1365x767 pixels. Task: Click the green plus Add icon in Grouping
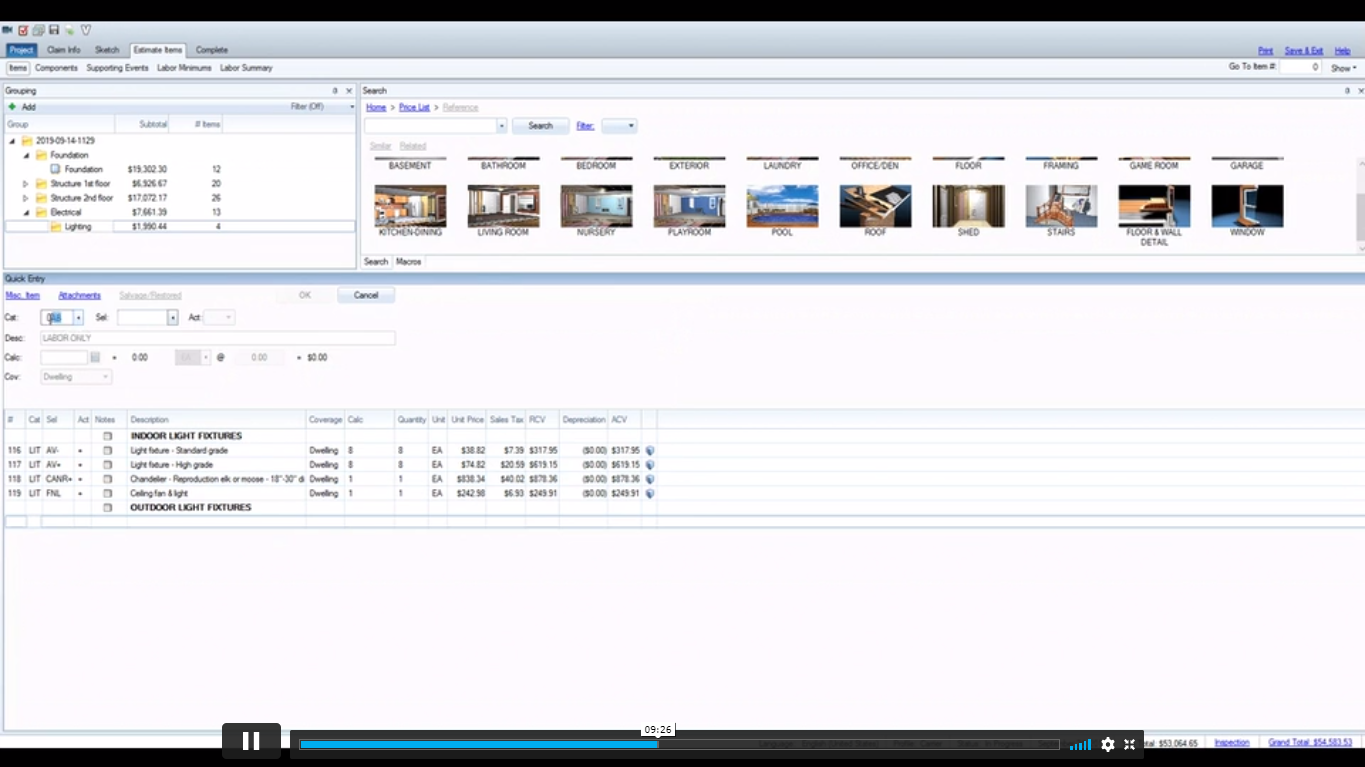tap(12, 107)
